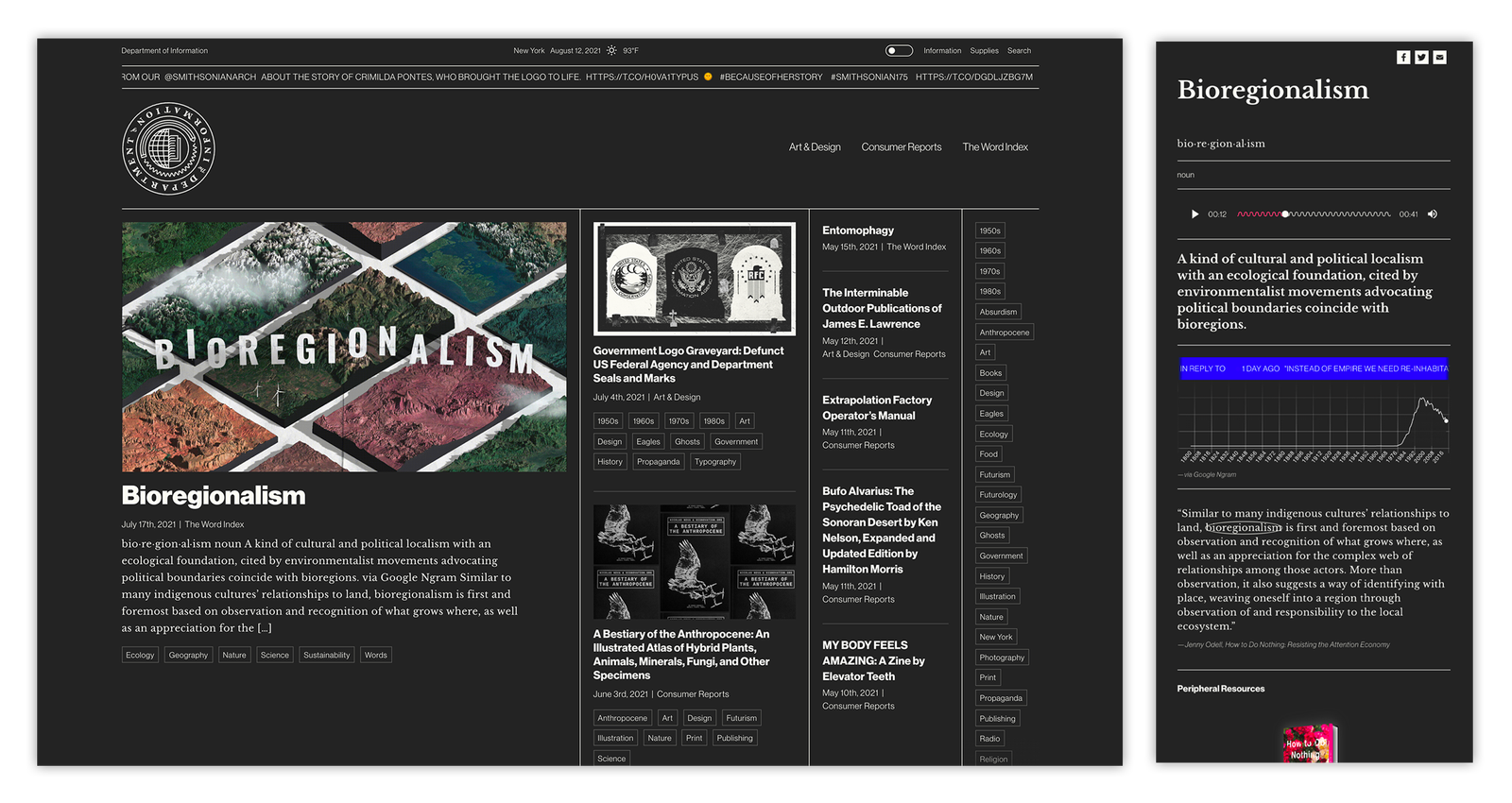Open the Bioregionalism featured image
Viewport: 1512px width, 803px height.
coord(344,347)
